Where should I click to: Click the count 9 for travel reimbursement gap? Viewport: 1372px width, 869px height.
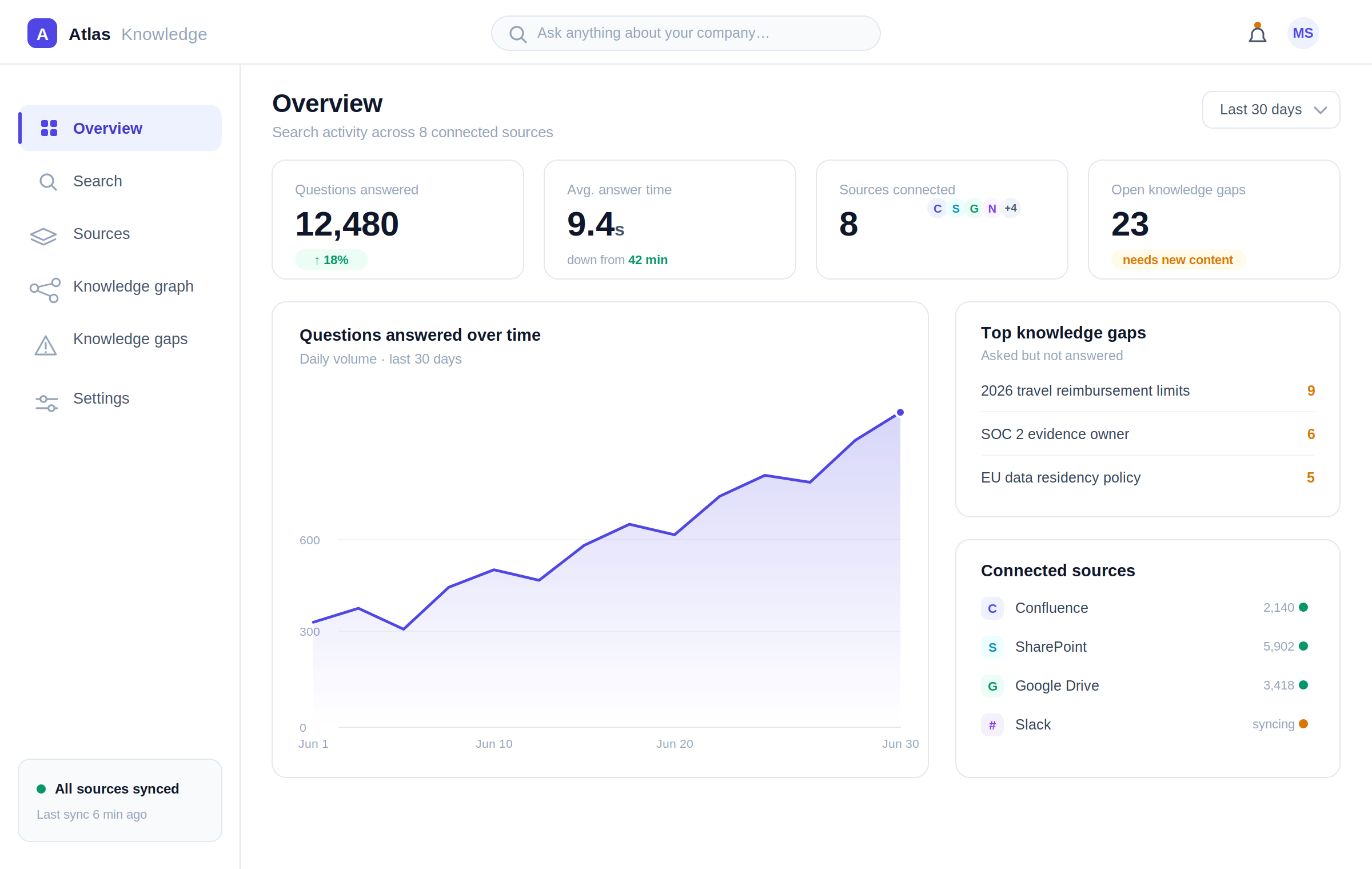point(1311,390)
